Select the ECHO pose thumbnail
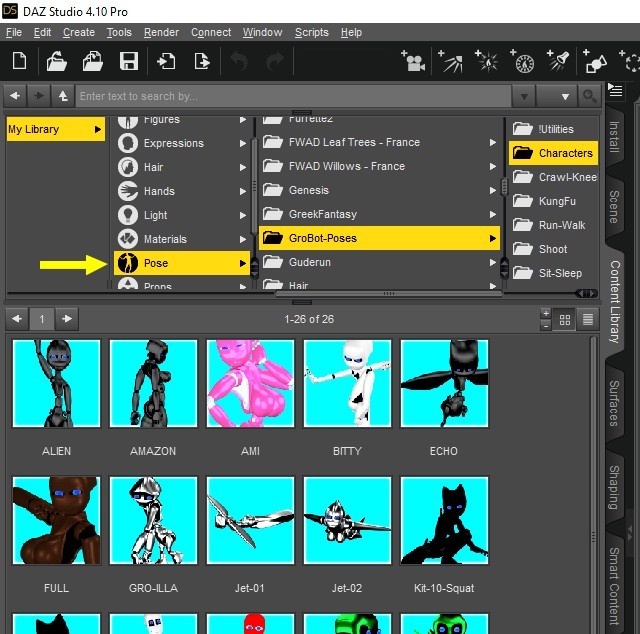640x634 pixels. tap(444, 383)
